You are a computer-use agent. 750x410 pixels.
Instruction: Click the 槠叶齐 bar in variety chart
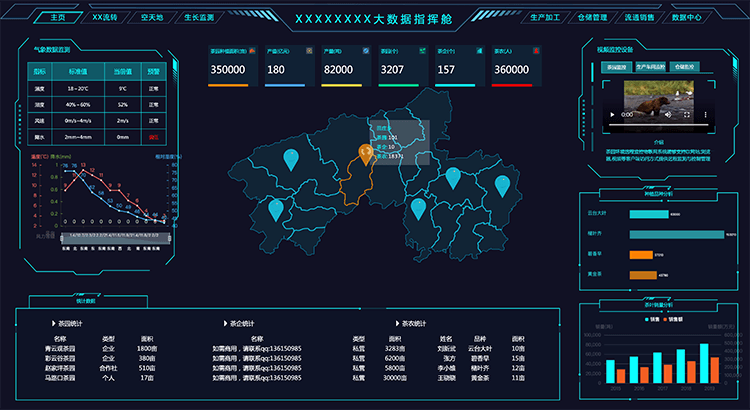[x=677, y=234]
